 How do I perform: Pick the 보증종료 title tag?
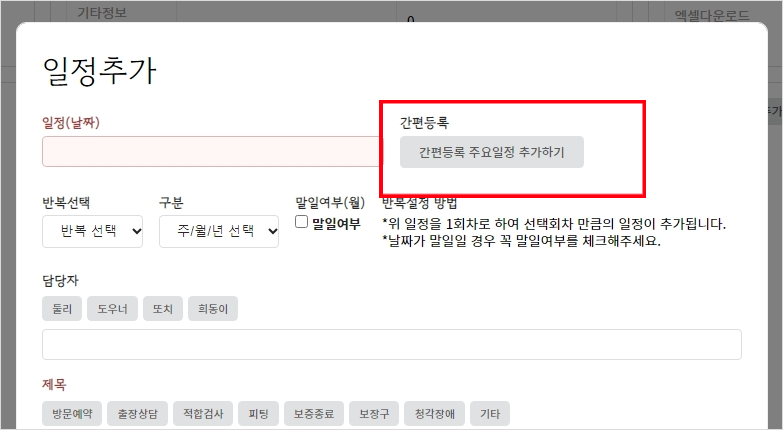[315, 414]
